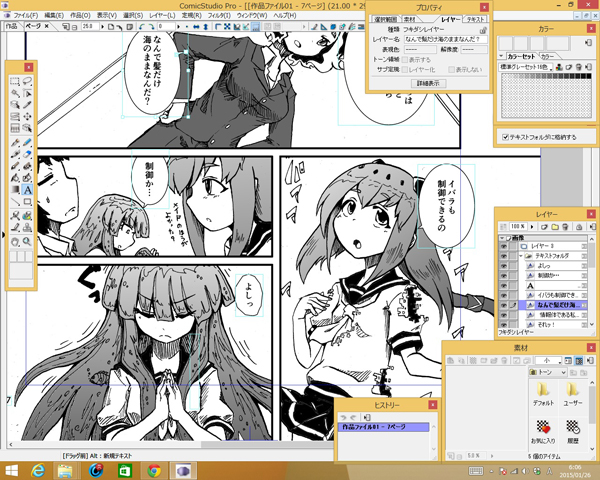Open the フィルタ(I) menu
600x480 pixels.
coord(219,16)
